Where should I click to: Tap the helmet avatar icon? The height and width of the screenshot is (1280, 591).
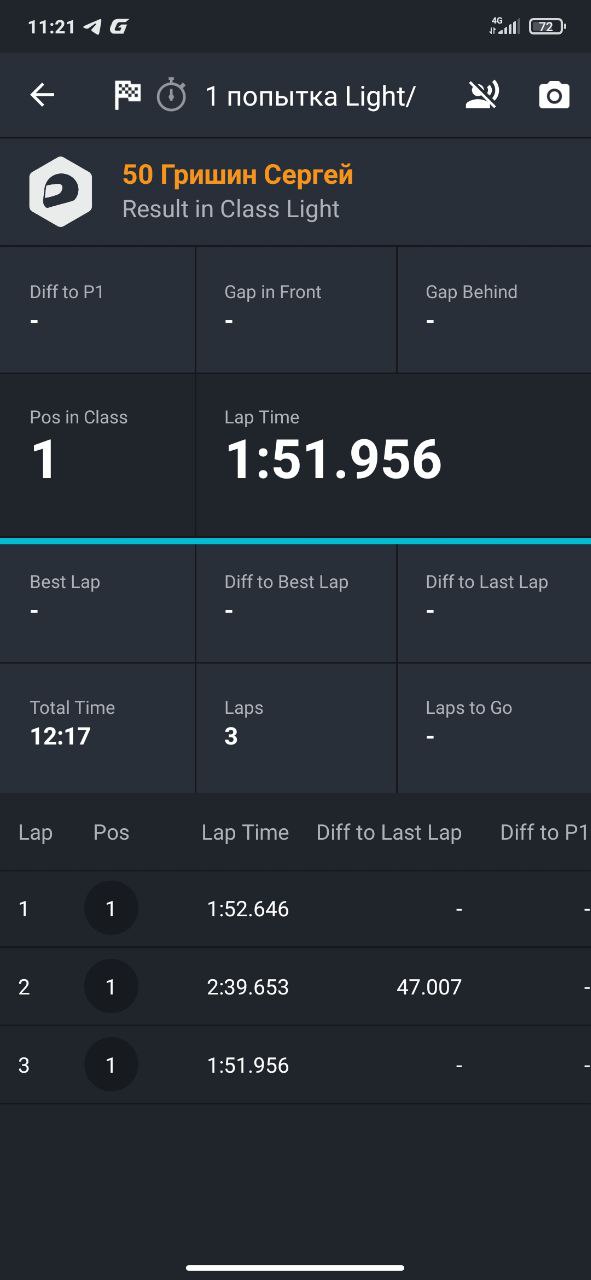(60, 191)
